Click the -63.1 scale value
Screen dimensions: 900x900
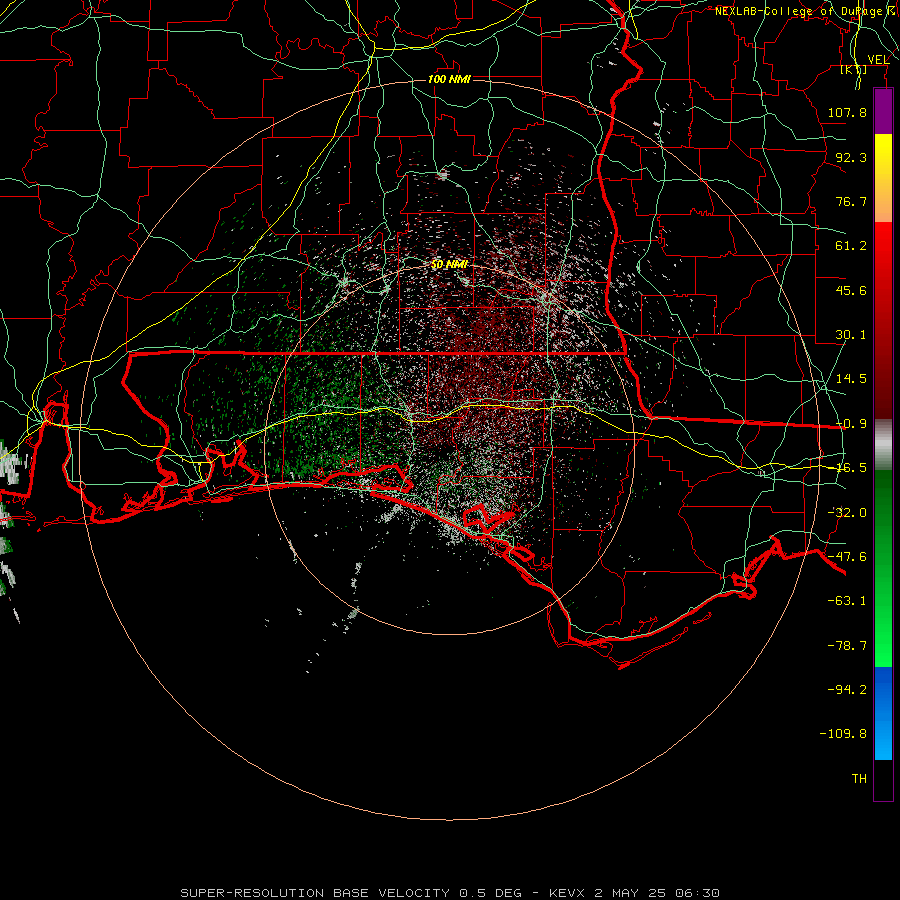pos(847,601)
